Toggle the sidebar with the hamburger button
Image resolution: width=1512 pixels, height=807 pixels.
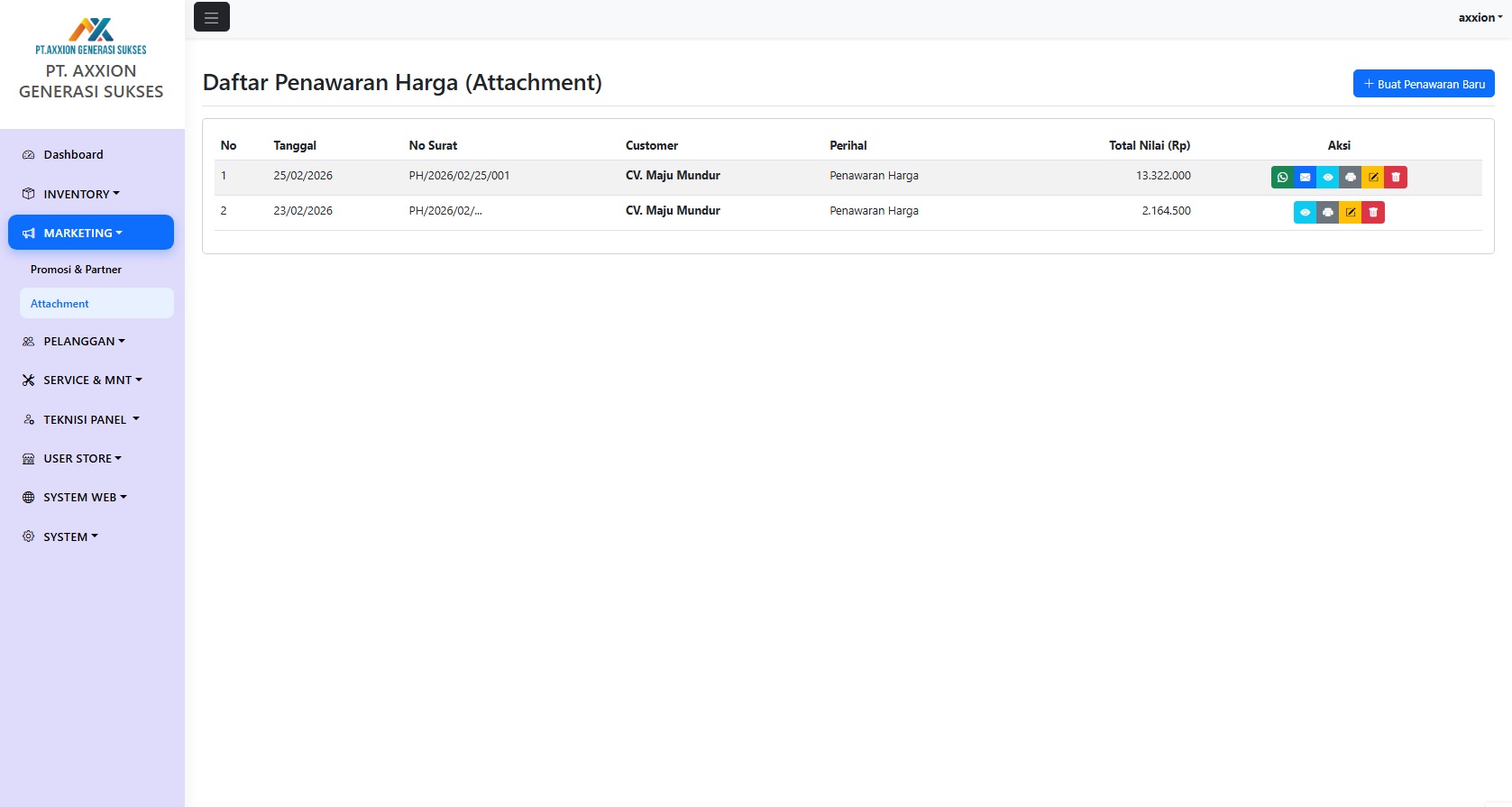coord(212,17)
